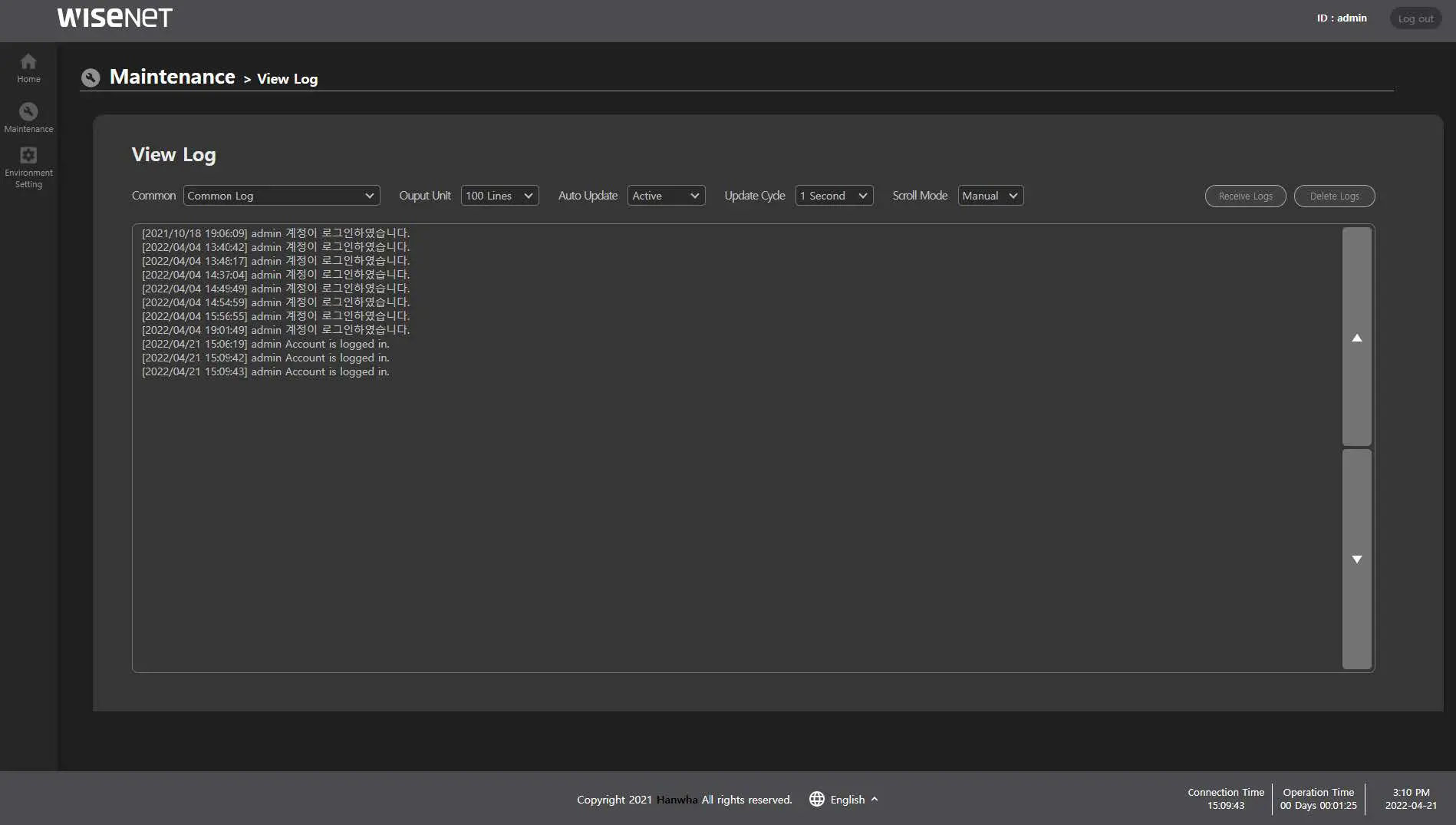This screenshot has width=1456, height=825.
Task: Open the Environment Setting sidebar section
Action: pos(28,168)
